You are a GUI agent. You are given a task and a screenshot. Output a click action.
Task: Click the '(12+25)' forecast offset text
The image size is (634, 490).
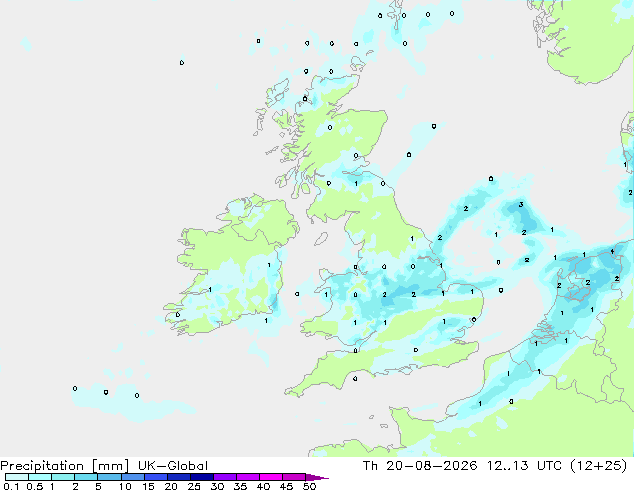pyautogui.click(x=598, y=466)
